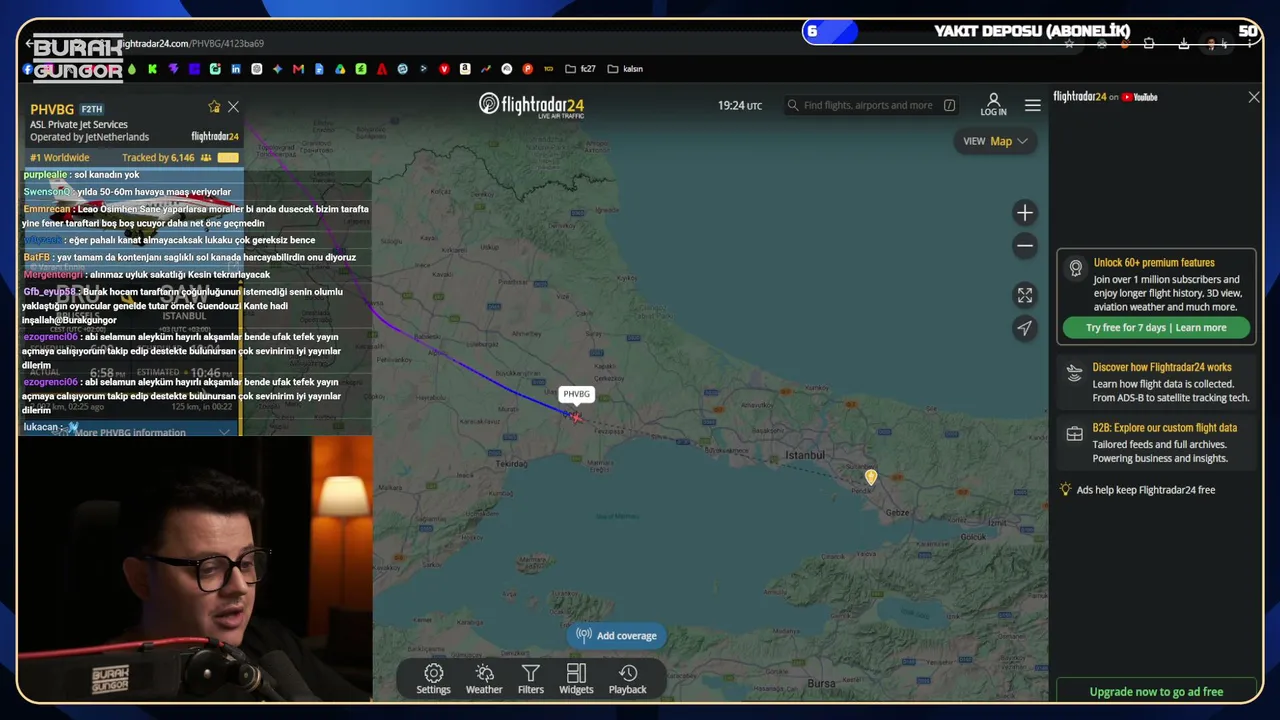Click the yellow airport pin near Gebze
The width and height of the screenshot is (1280, 720).
(x=871, y=478)
